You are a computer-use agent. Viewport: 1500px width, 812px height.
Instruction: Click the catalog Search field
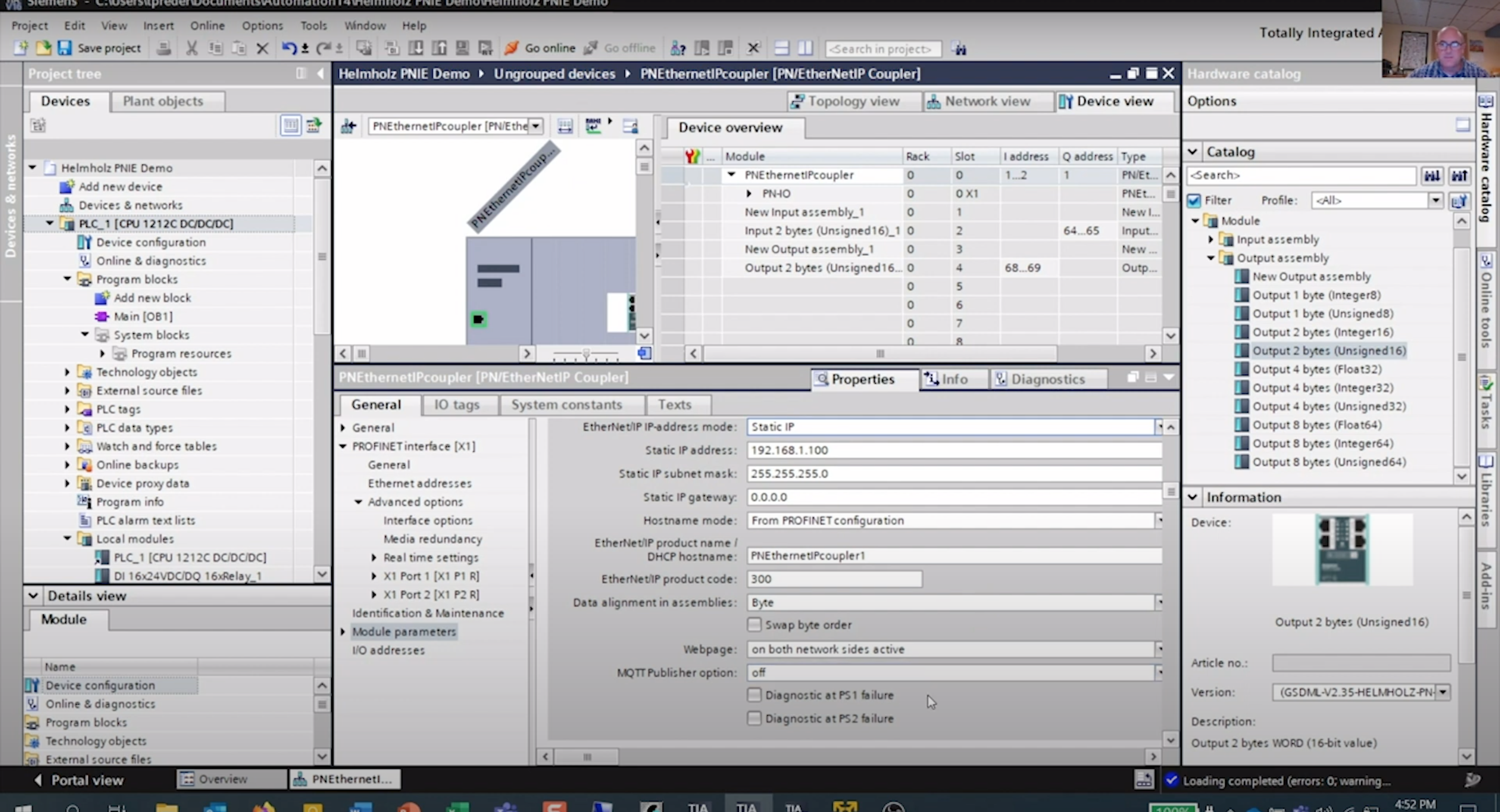pos(1302,175)
